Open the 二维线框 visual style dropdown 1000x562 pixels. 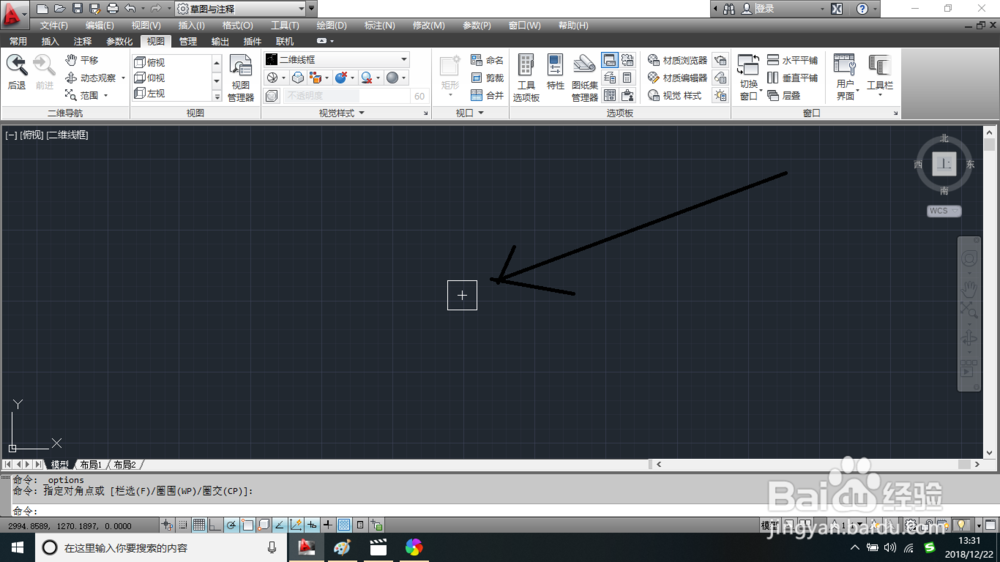pos(337,59)
